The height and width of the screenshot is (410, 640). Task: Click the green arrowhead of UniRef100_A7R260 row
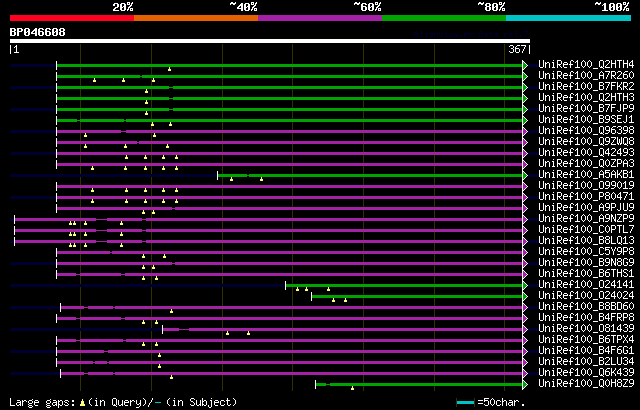click(525, 76)
